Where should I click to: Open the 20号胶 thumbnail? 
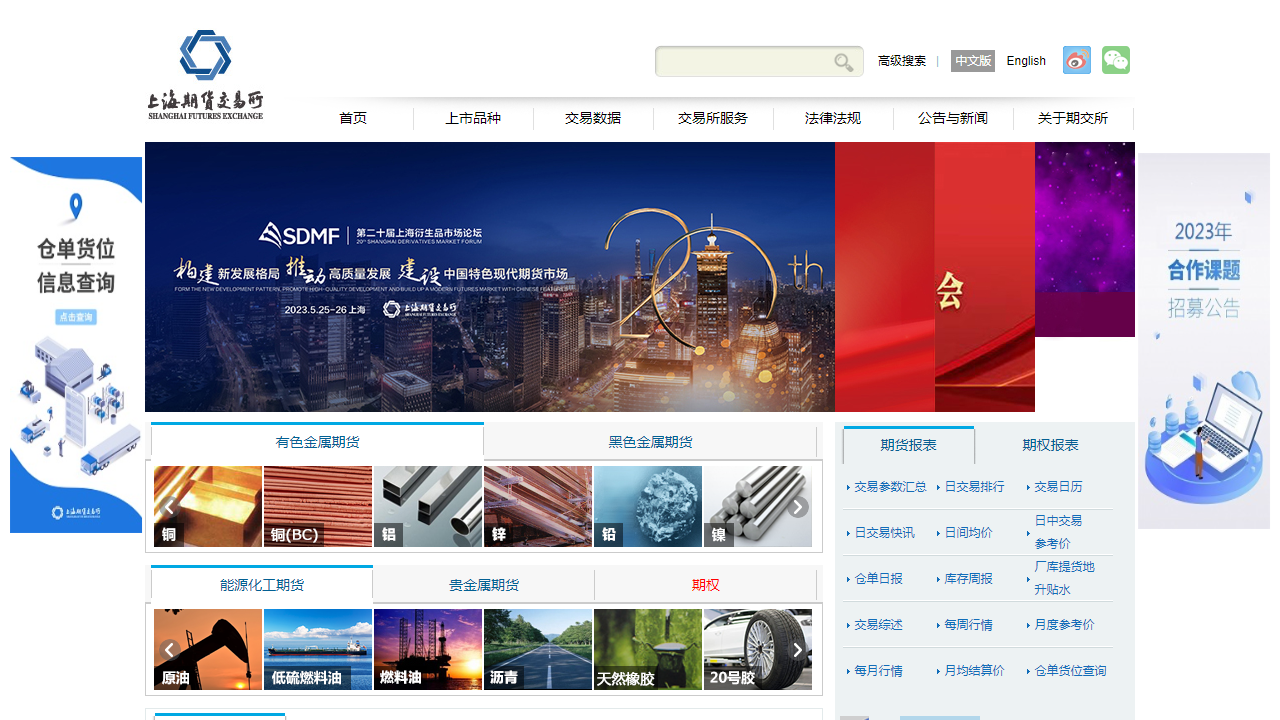click(x=758, y=649)
